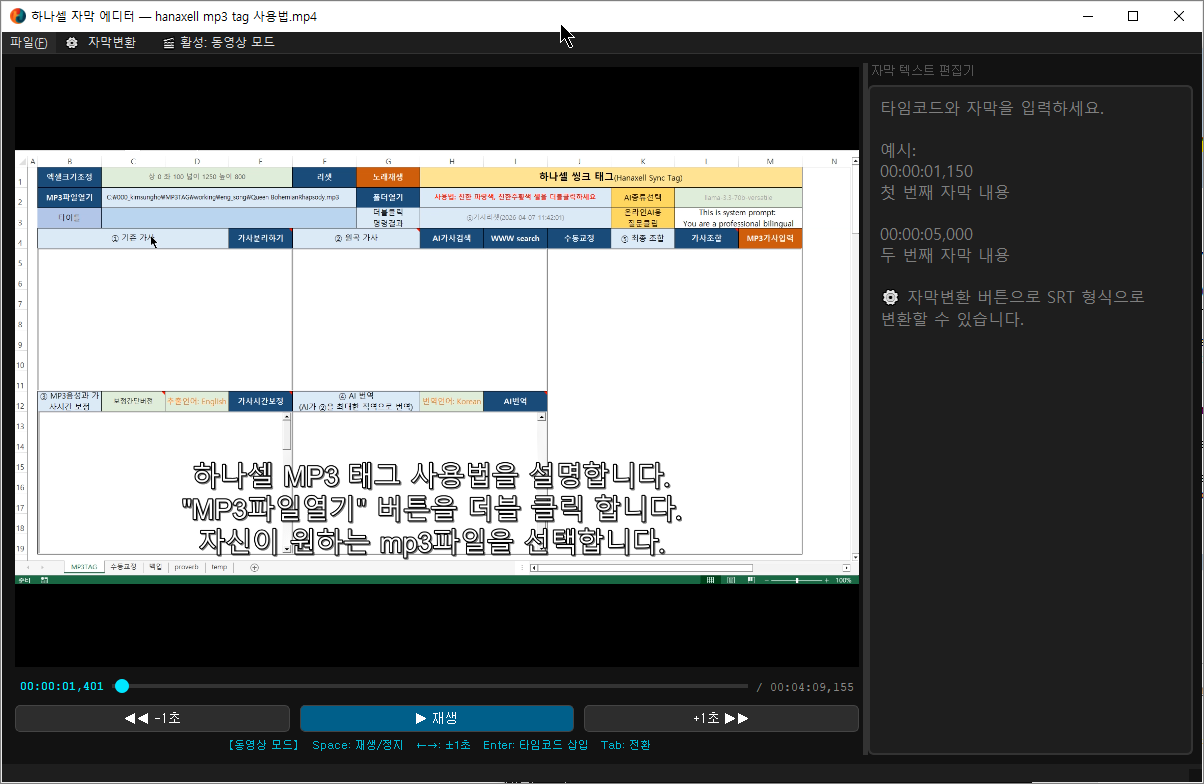Image resolution: width=1204 pixels, height=784 pixels.
Task: Click the current timecode 00:00:01,401
Action: click(x=62, y=687)
